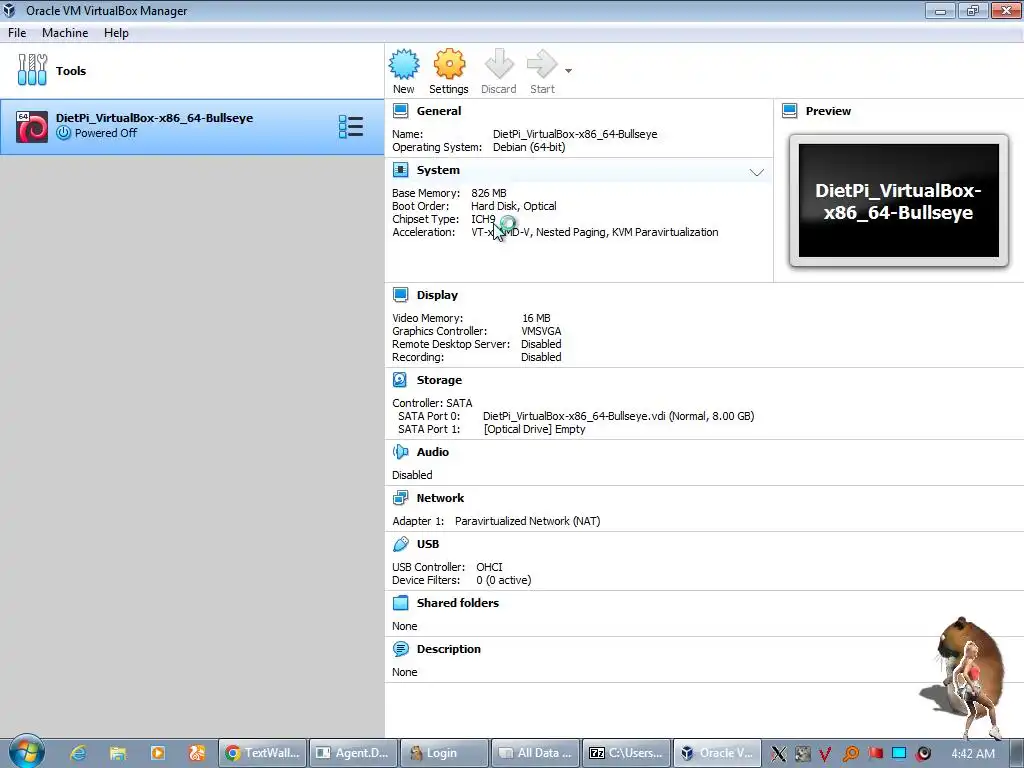The width and height of the screenshot is (1024, 768).
Task: Click the Storage section disk icon
Action: (400, 379)
